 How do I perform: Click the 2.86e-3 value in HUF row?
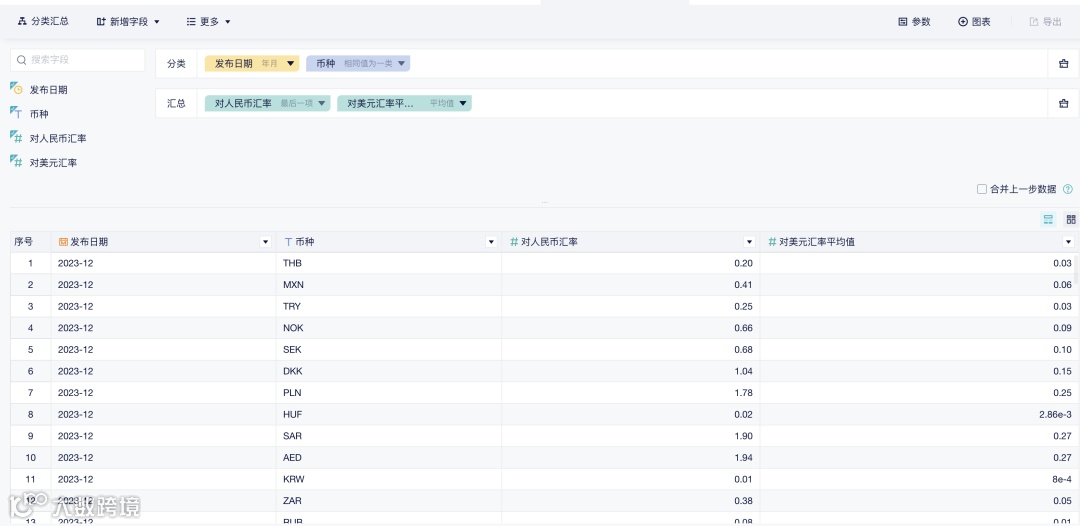tap(1055, 414)
